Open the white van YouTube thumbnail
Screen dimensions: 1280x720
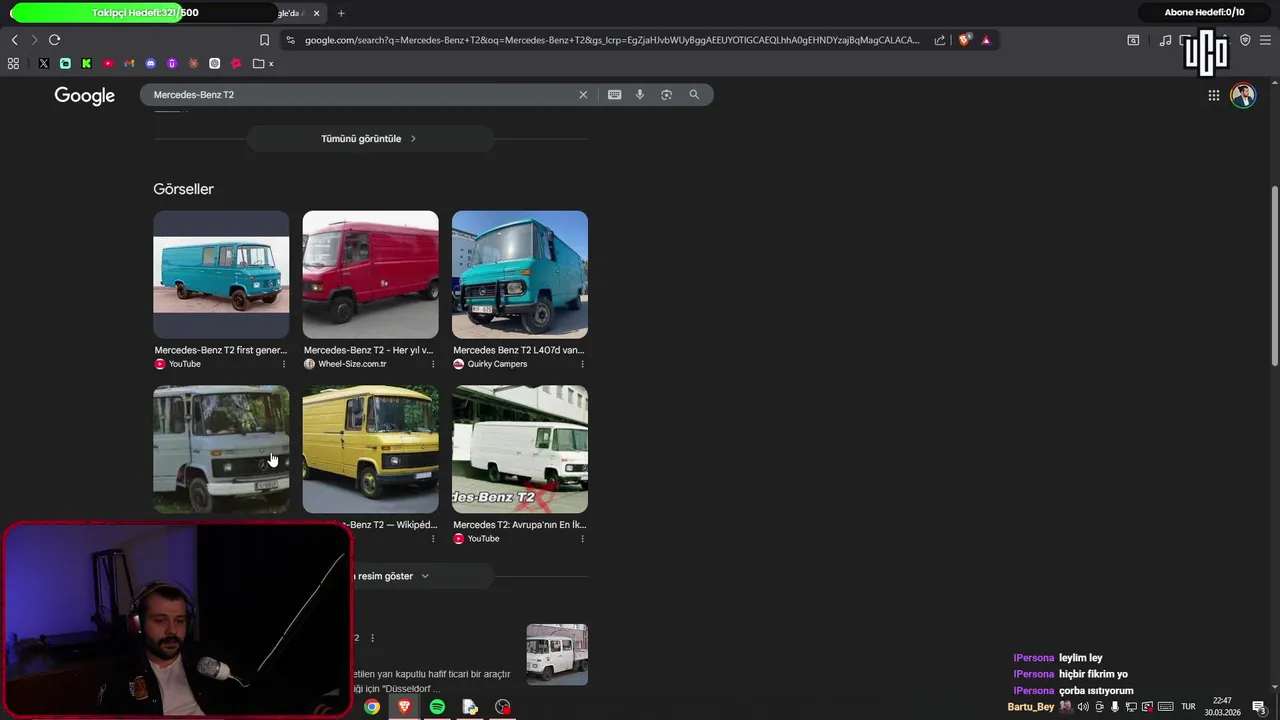coord(520,449)
